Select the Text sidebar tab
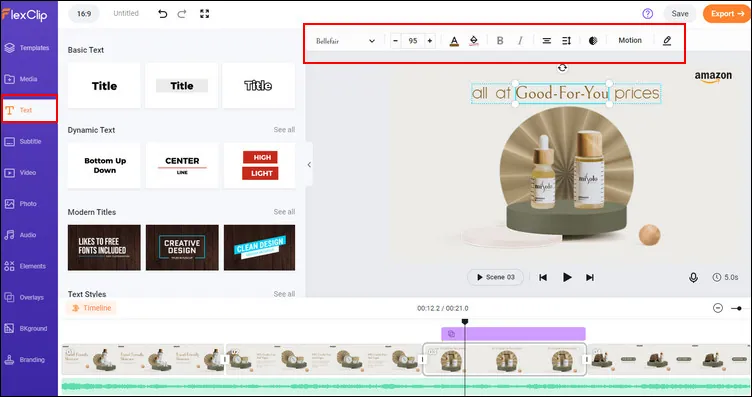The height and width of the screenshot is (397, 752). click(29, 110)
